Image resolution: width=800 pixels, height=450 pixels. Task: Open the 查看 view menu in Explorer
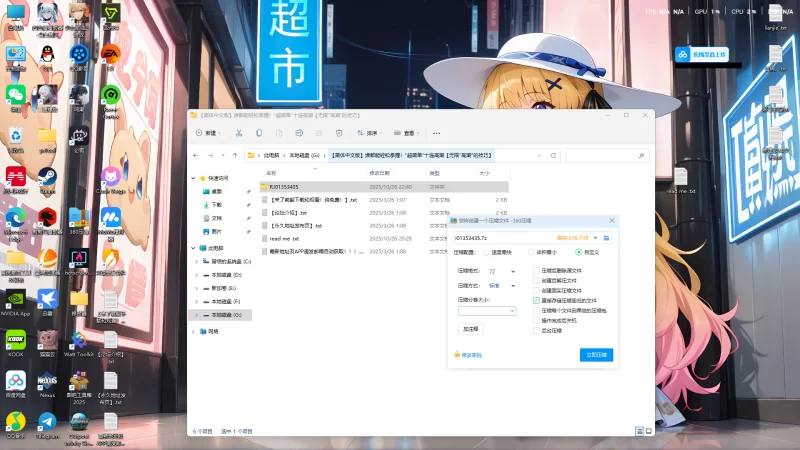[x=408, y=133]
